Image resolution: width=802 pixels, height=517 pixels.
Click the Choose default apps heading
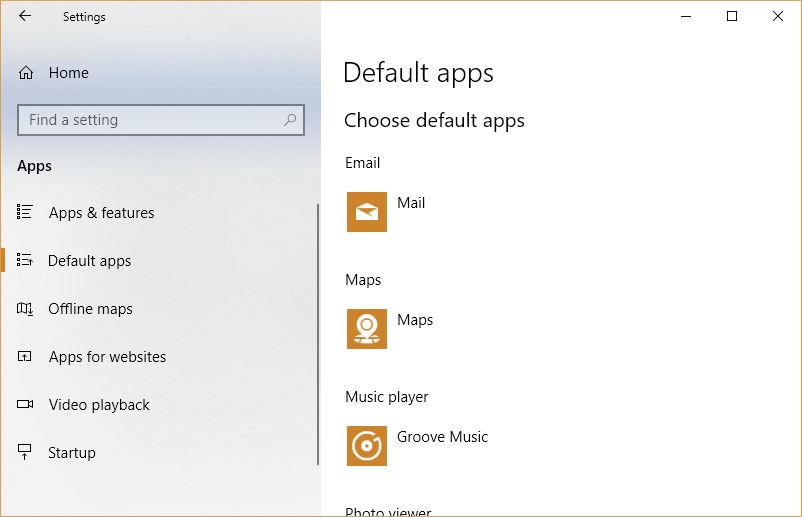tap(434, 121)
